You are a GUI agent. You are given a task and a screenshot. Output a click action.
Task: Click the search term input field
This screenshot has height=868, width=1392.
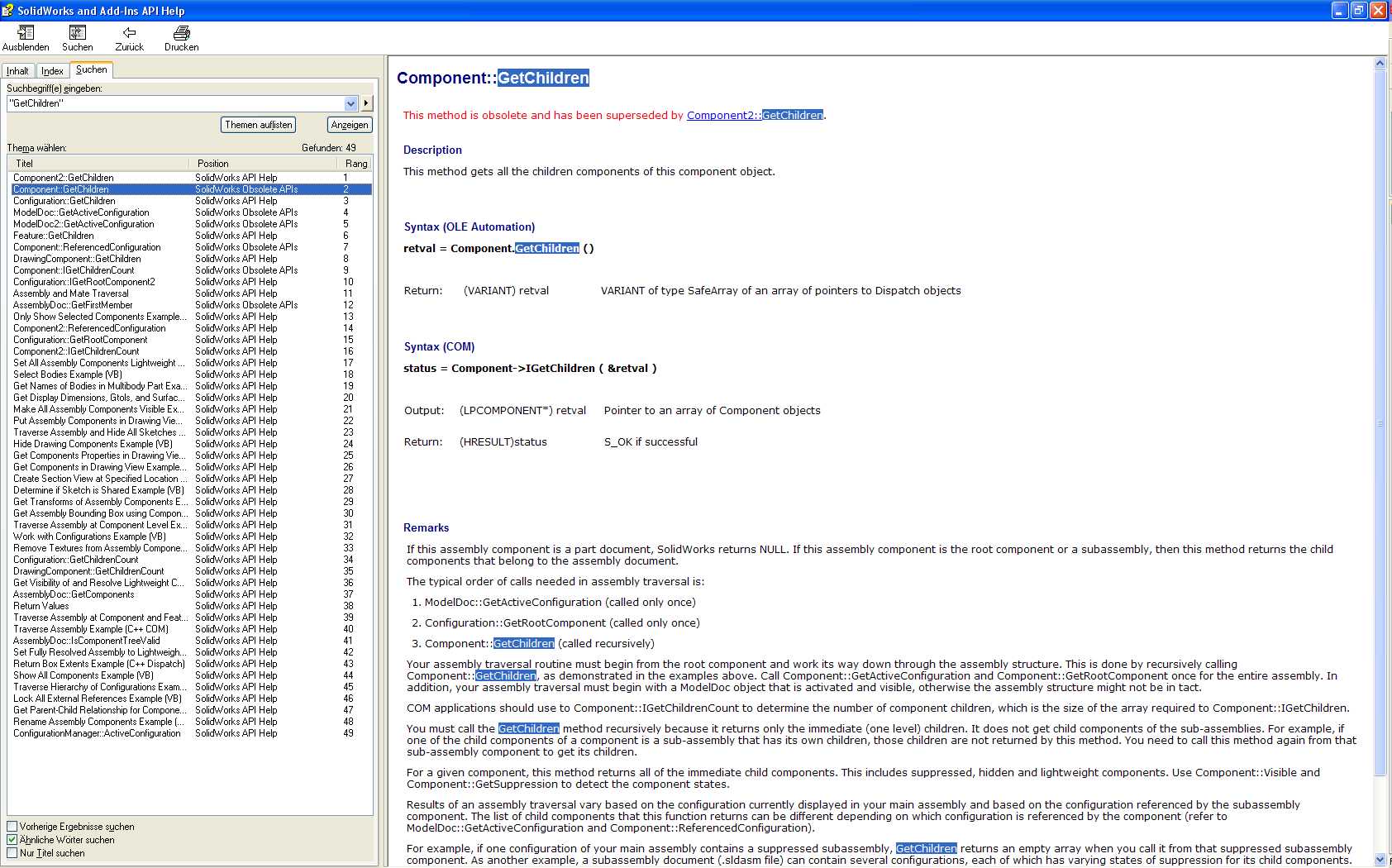pos(176,103)
